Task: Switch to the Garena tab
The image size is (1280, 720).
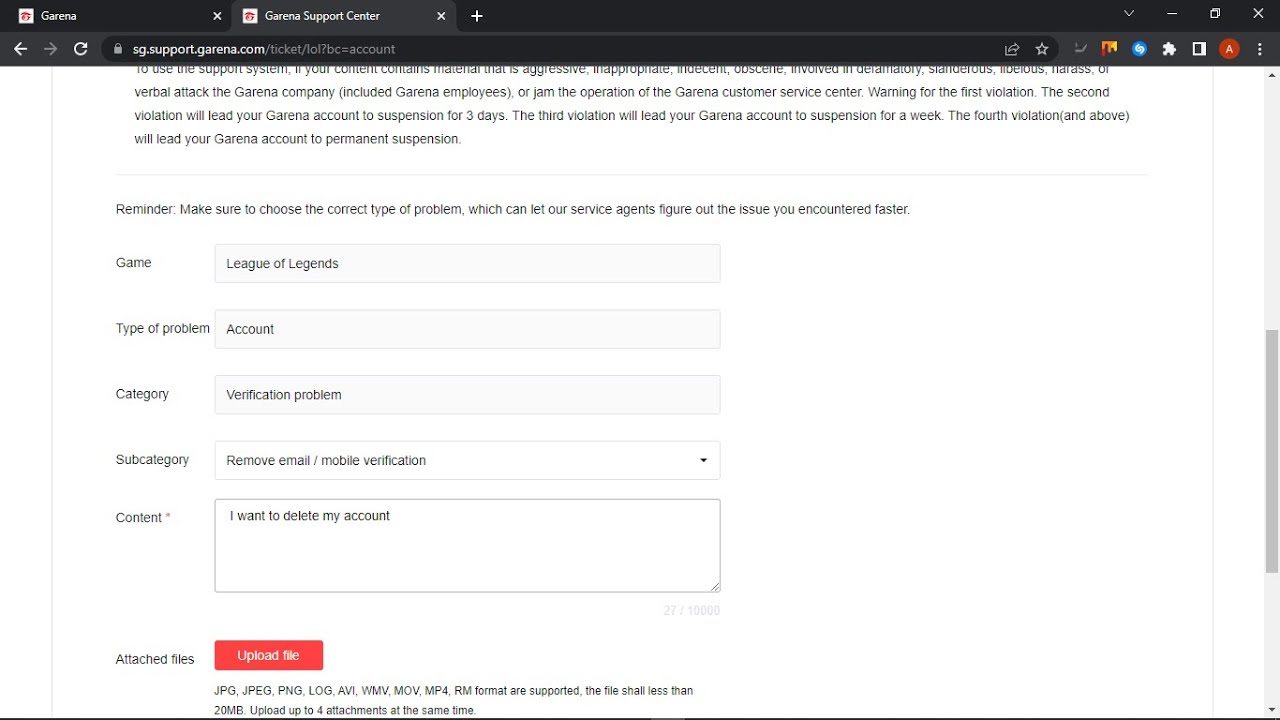Action: pyautogui.click(x=118, y=16)
